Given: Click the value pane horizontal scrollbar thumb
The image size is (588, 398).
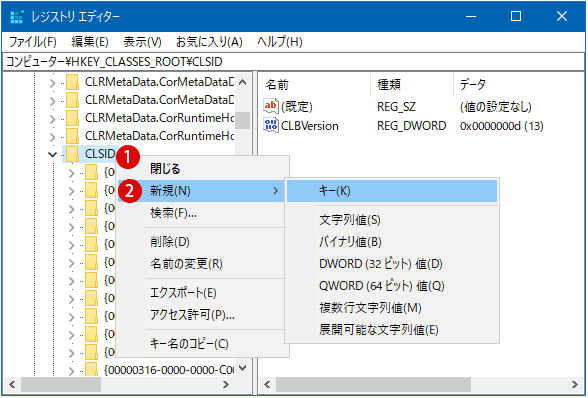Looking at the screenshot, I should tap(373, 384).
